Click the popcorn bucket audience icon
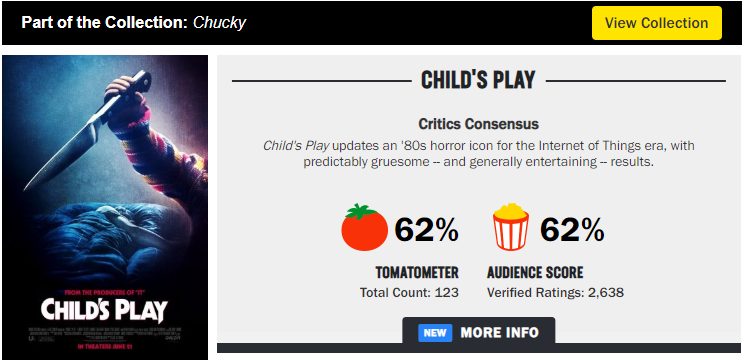744x360 pixels. 511,227
